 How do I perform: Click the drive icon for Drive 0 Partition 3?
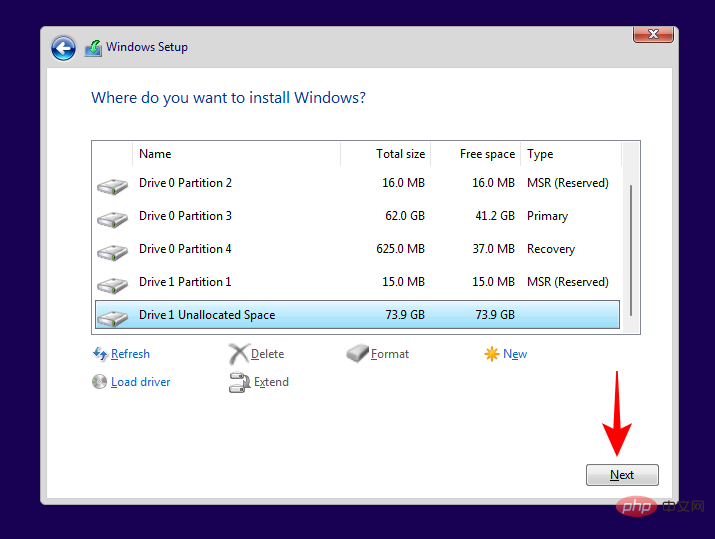[112, 219]
